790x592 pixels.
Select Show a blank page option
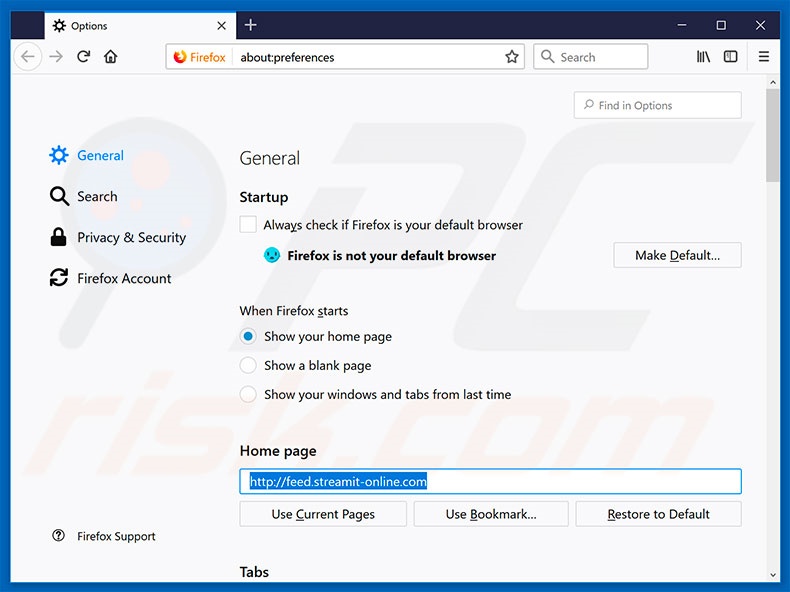click(x=248, y=366)
